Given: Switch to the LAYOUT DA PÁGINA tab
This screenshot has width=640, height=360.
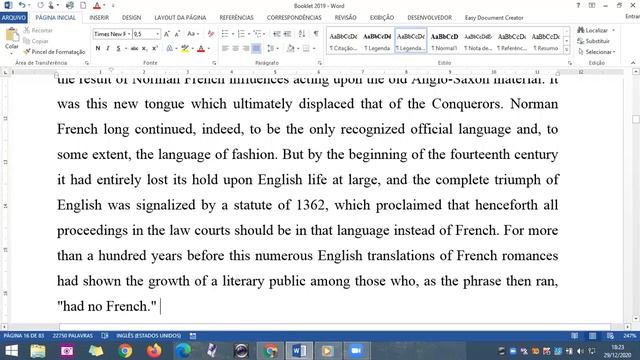Looking at the screenshot, I should (180, 18).
